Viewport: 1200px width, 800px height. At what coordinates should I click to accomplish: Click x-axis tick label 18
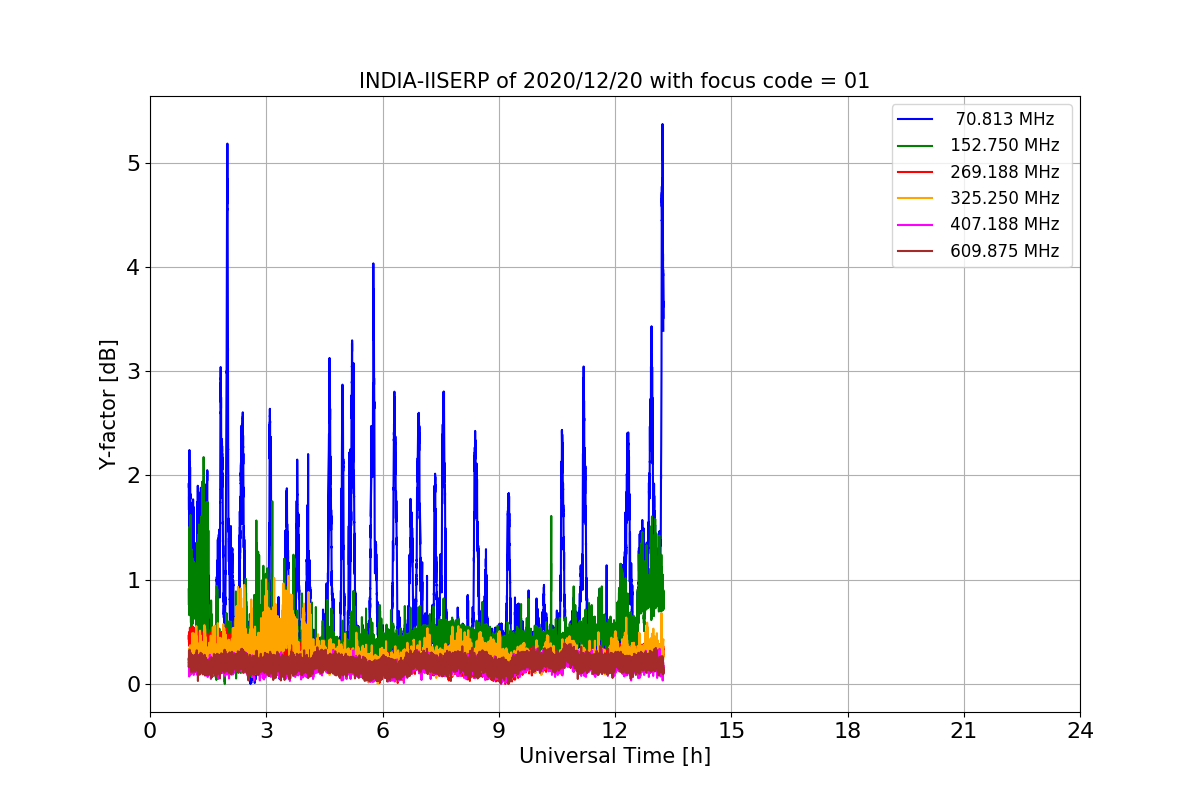pos(847,731)
